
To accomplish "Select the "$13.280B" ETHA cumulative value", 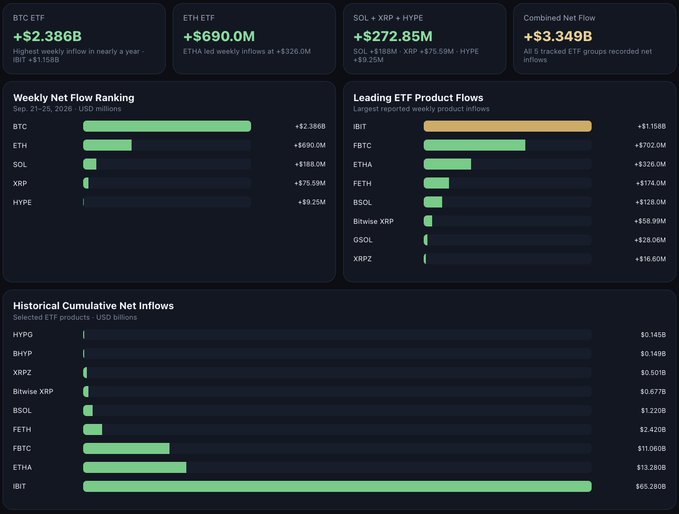I will [x=651, y=468].
